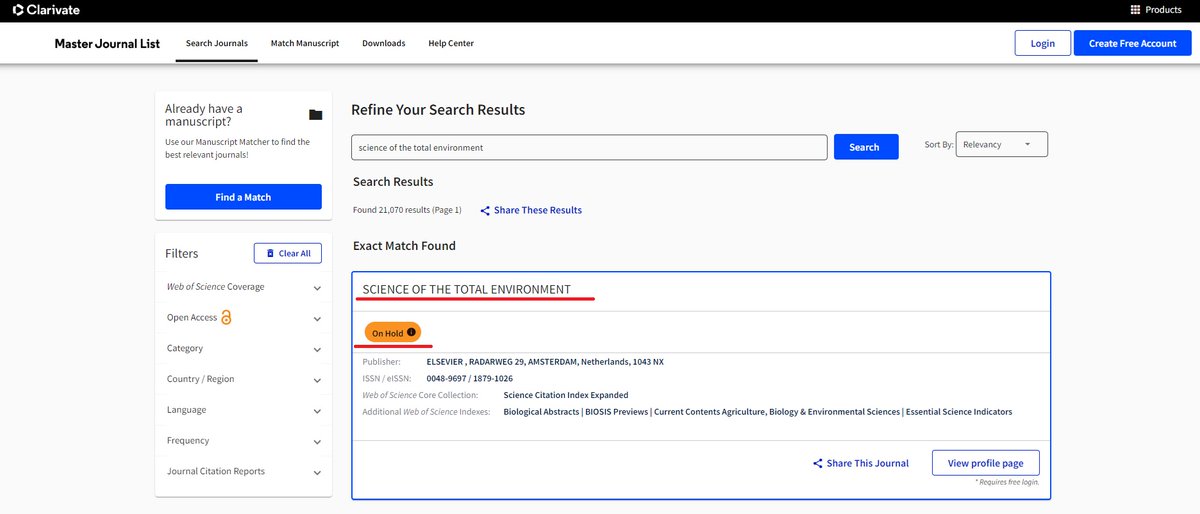Click Create Free Account button
Image resolution: width=1200 pixels, height=514 pixels.
tap(1132, 43)
